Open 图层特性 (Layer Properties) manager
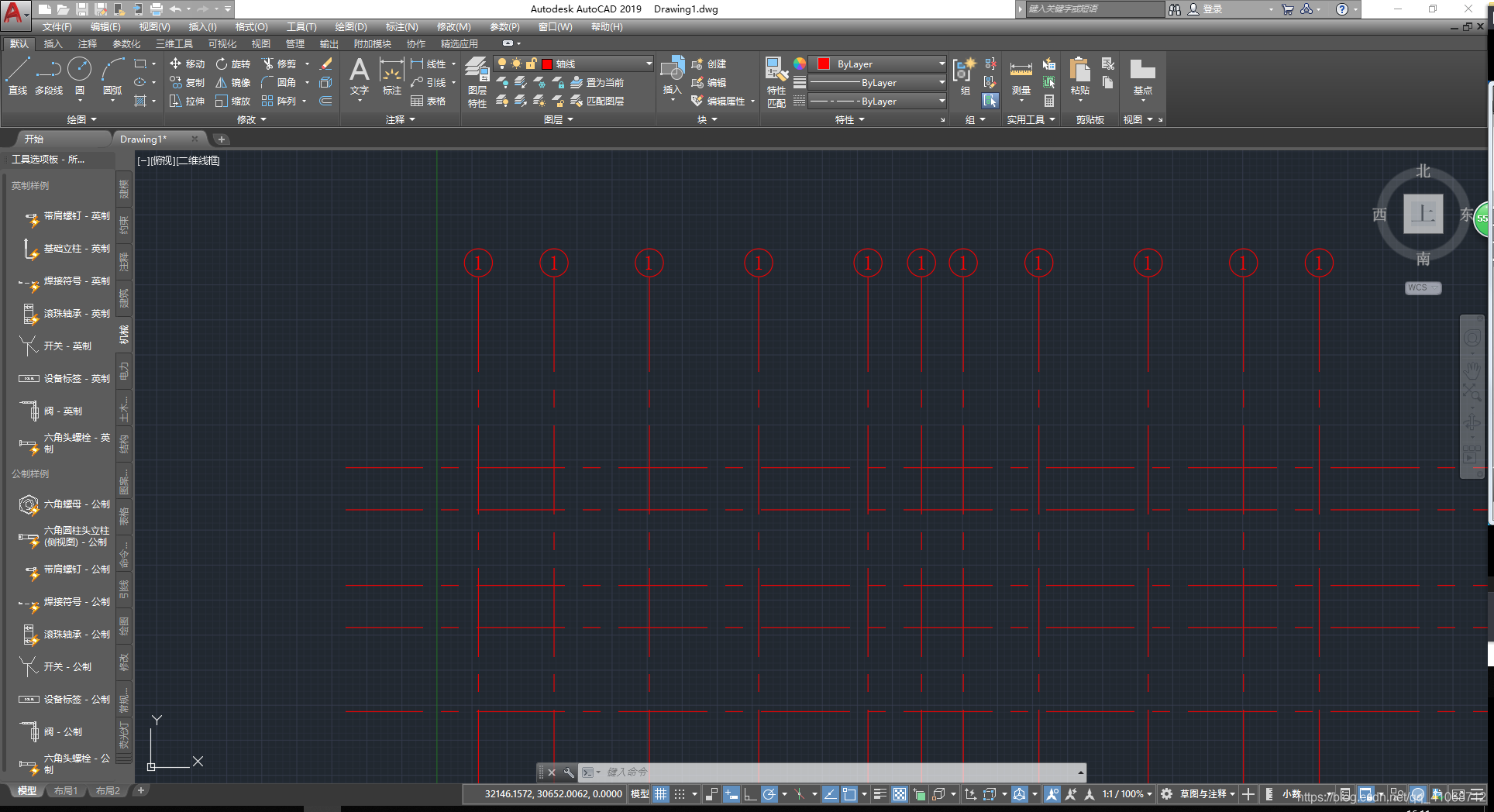 (x=477, y=81)
